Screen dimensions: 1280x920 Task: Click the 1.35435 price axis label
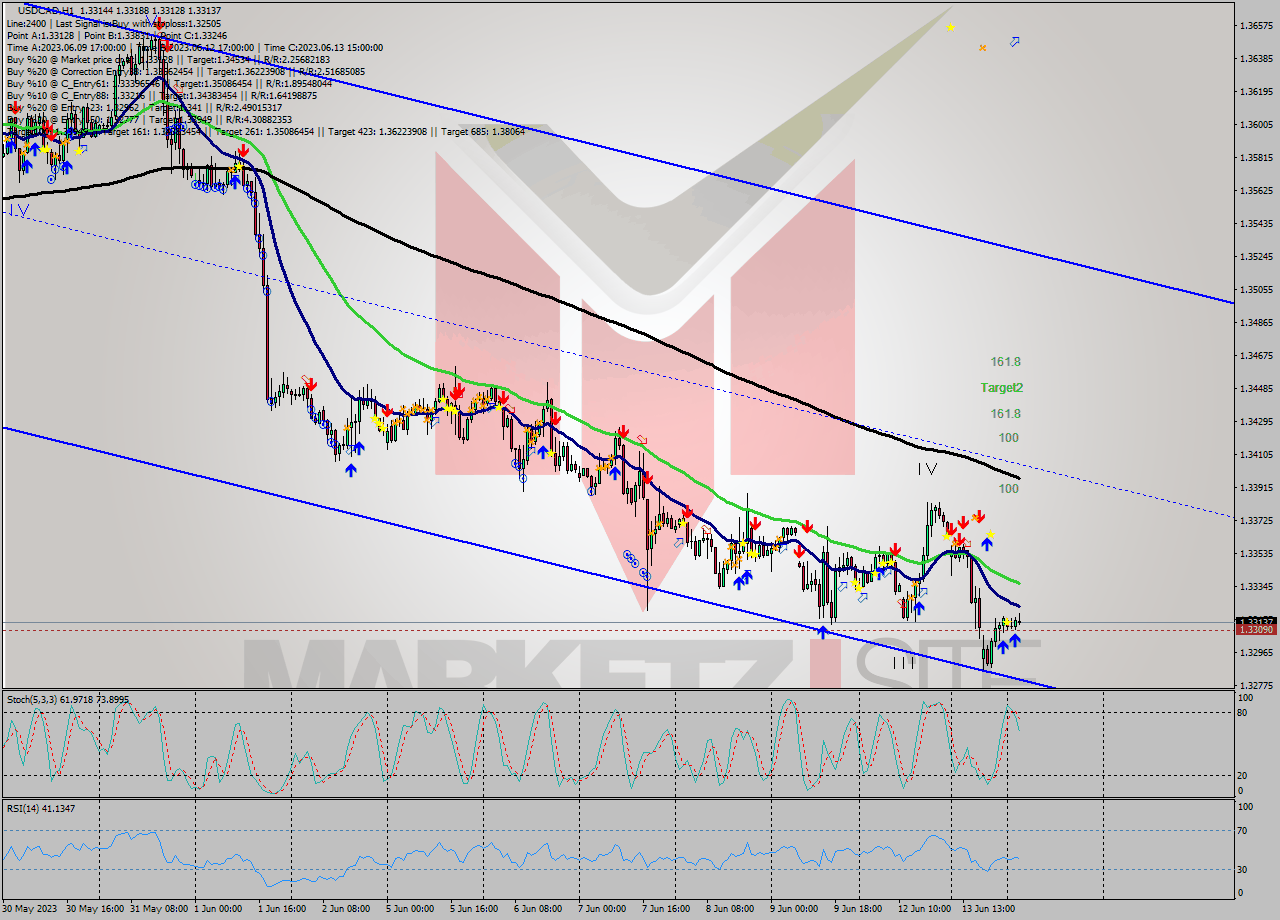[1255, 223]
